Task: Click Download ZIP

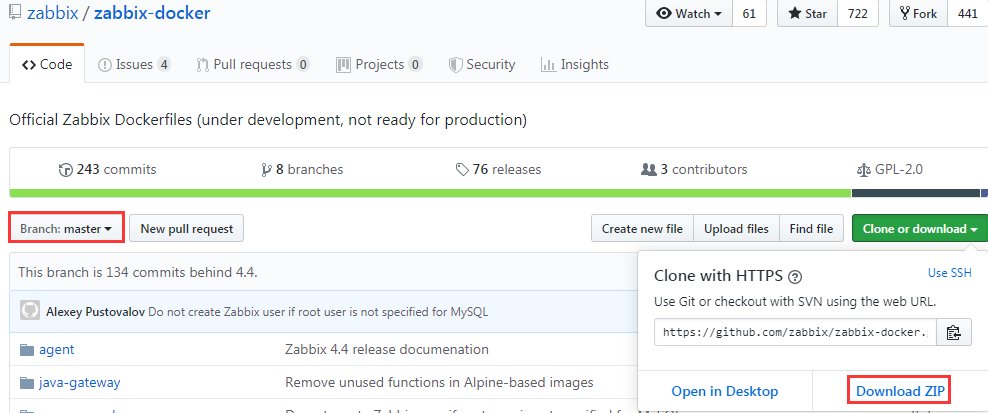Action: [900, 392]
